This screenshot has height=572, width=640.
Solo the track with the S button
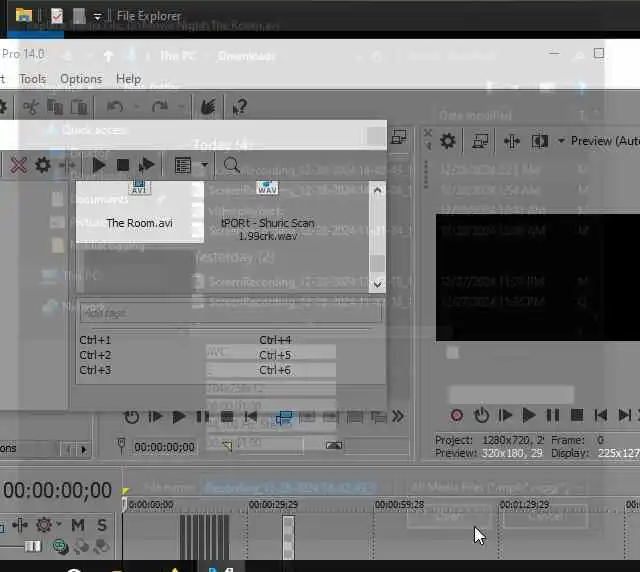pyautogui.click(x=102, y=525)
